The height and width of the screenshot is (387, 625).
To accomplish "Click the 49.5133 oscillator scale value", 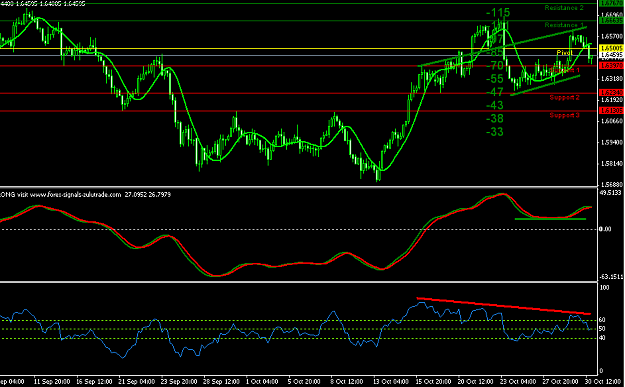I will coord(611,193).
